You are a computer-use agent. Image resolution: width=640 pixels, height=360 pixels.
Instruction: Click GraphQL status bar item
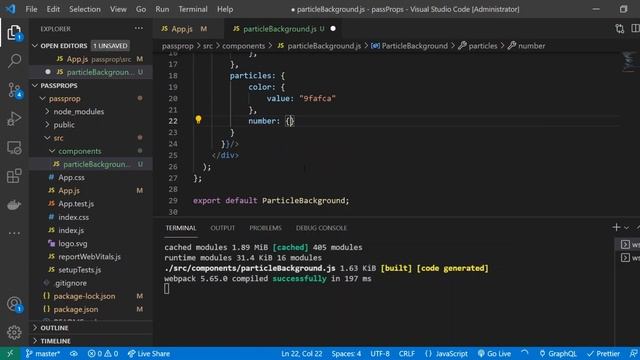pos(558,353)
